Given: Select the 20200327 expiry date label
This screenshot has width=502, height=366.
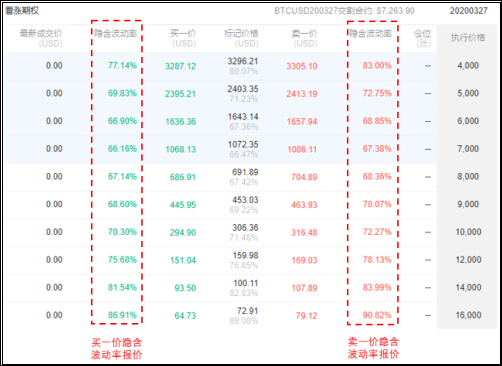Looking at the screenshot, I should click(468, 11).
